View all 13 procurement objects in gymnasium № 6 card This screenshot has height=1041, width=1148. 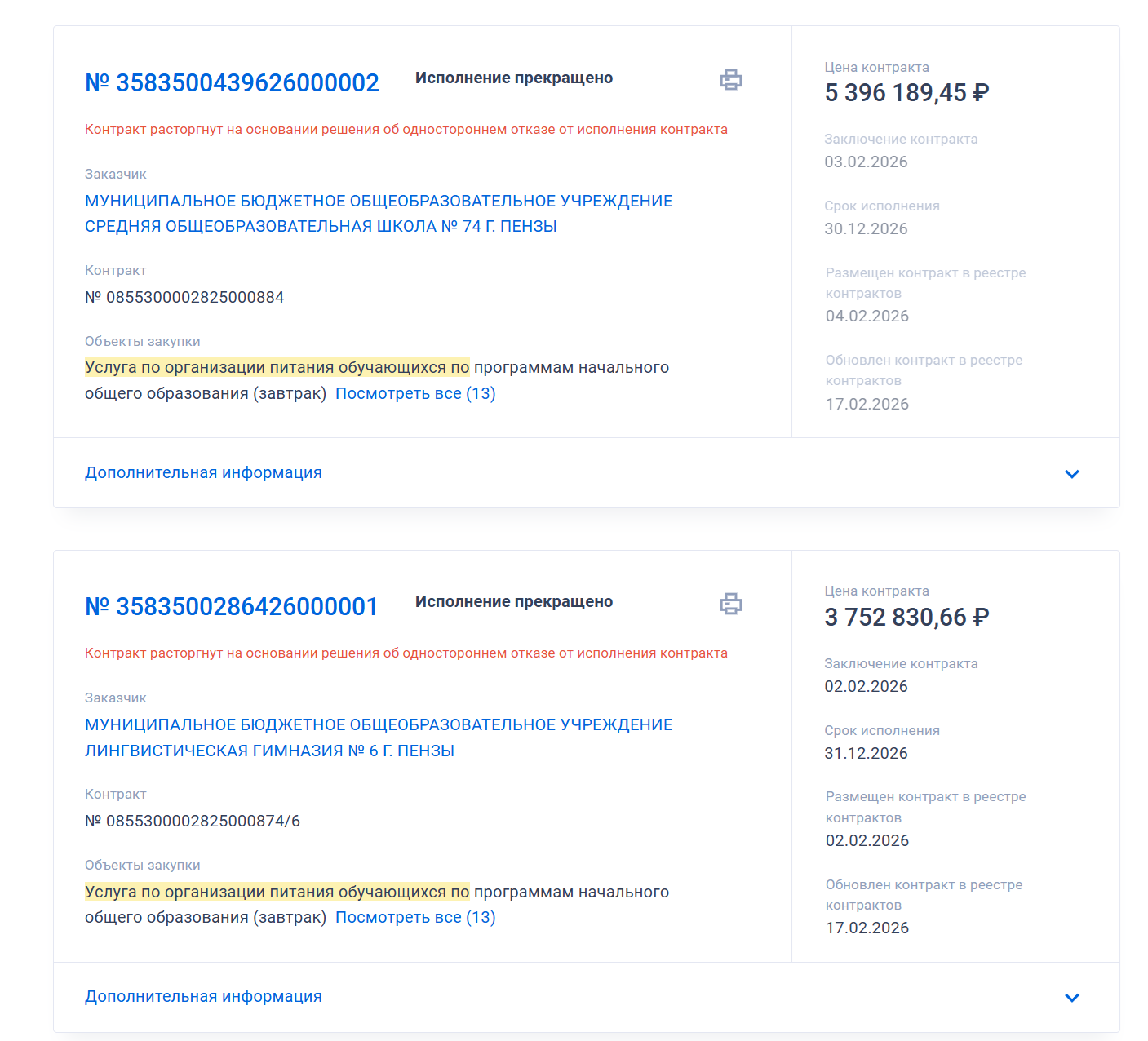[x=415, y=918]
